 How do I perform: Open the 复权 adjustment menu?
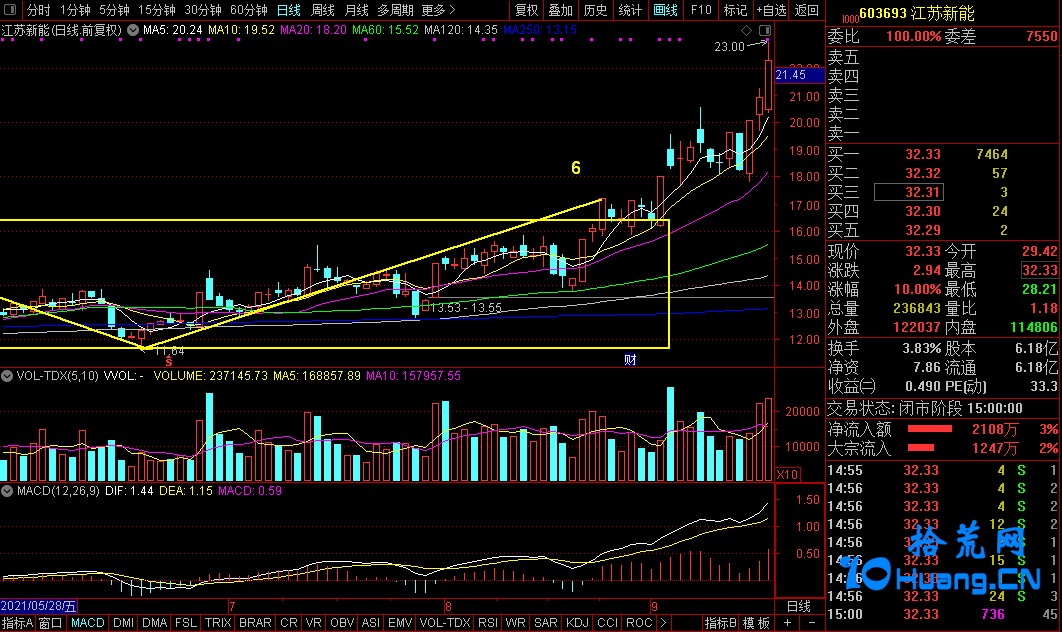tap(526, 10)
